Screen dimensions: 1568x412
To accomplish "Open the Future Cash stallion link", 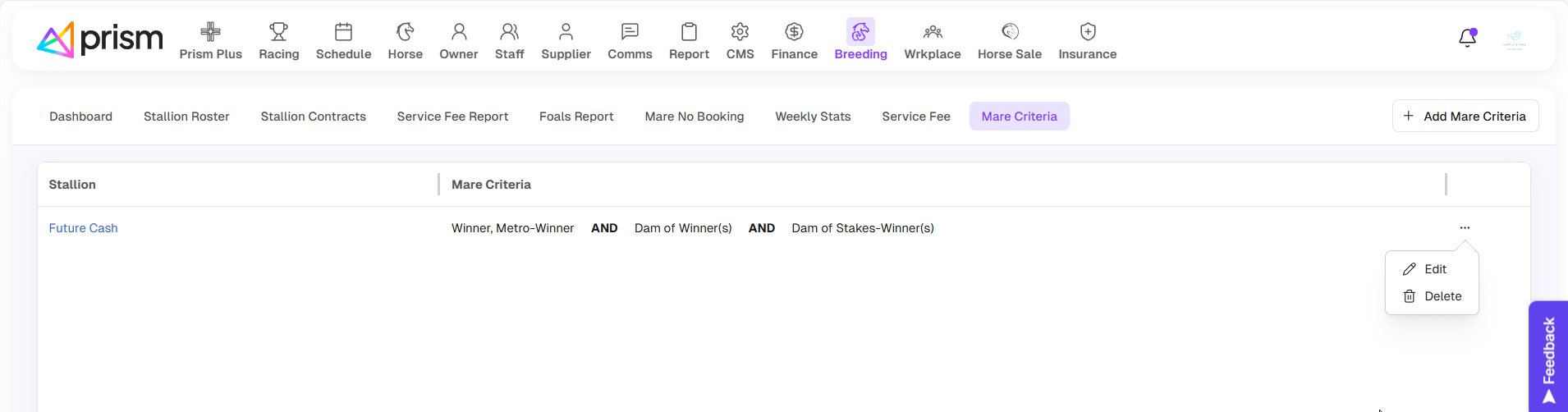I will click(x=83, y=228).
